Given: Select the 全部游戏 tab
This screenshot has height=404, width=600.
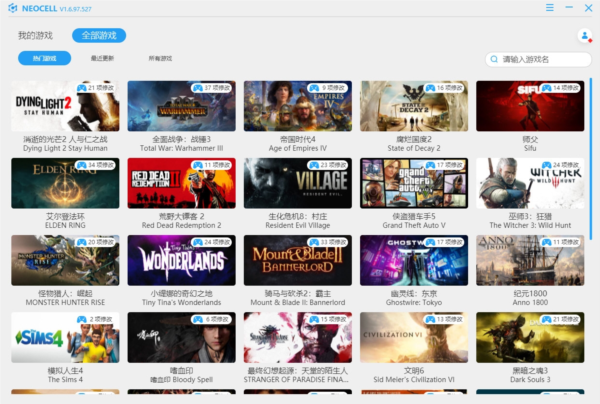Looking at the screenshot, I should pos(99,35).
